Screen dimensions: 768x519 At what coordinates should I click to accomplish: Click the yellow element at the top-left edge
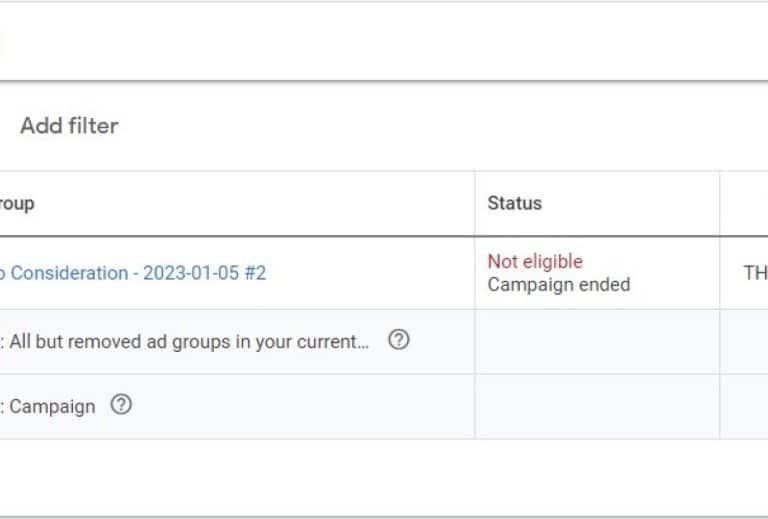pos(2,42)
